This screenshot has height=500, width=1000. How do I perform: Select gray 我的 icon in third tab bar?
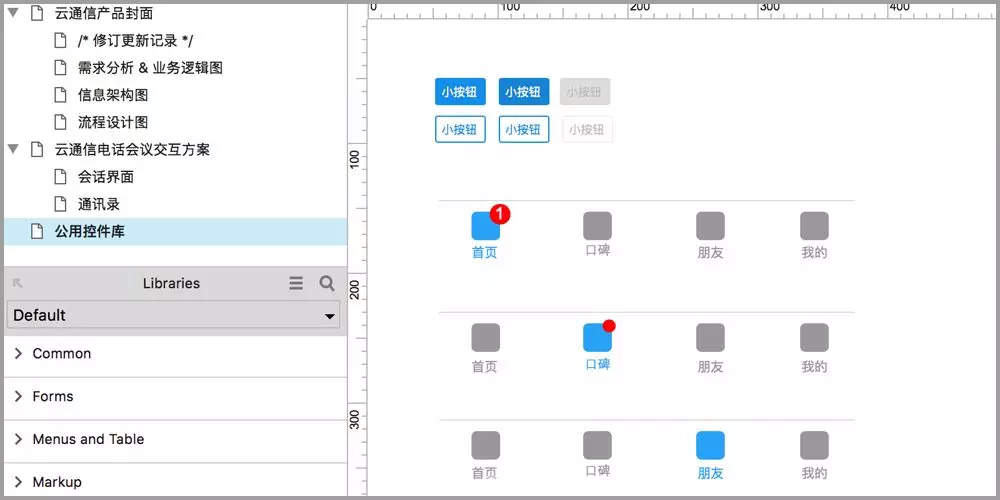814,445
